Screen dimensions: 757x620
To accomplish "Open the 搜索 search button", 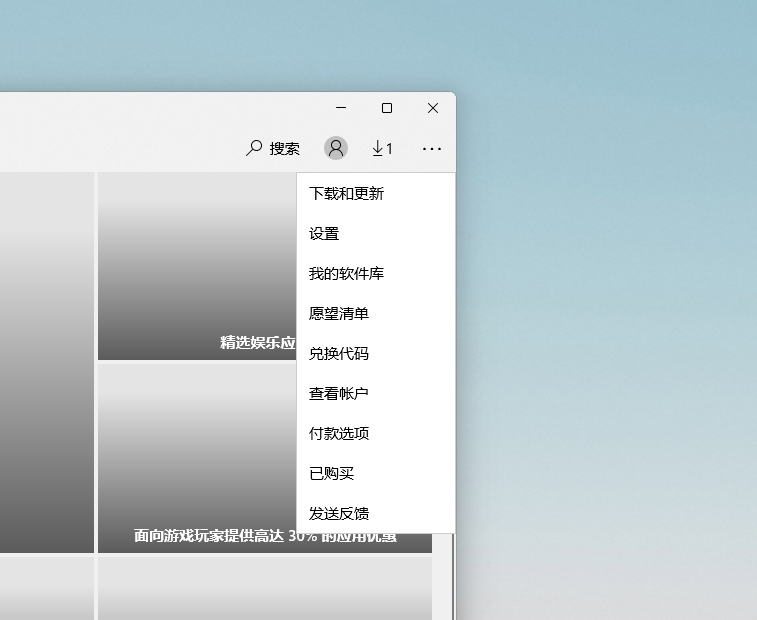I will 273,148.
